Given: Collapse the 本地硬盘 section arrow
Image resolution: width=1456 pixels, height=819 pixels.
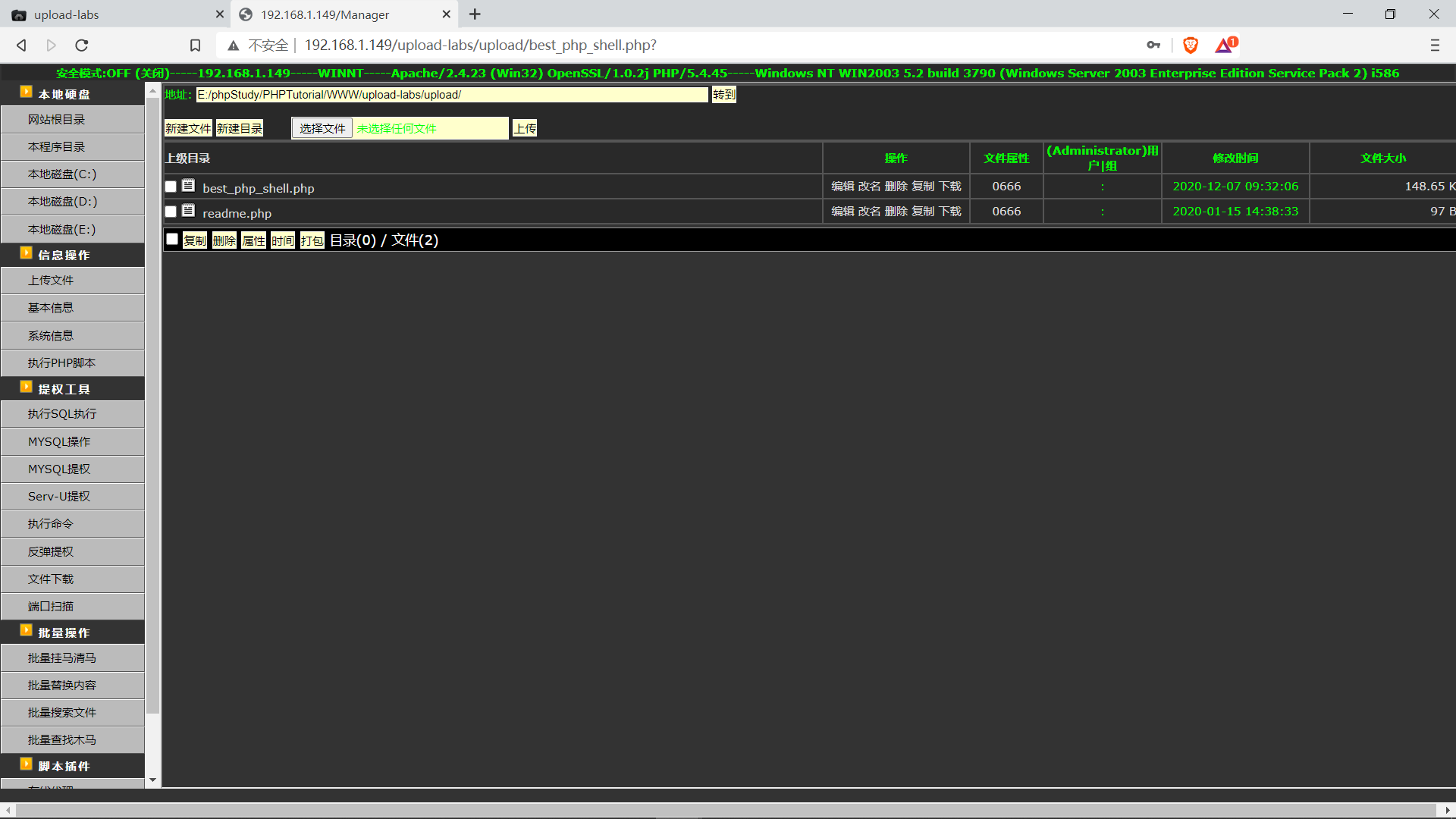Looking at the screenshot, I should click(26, 92).
